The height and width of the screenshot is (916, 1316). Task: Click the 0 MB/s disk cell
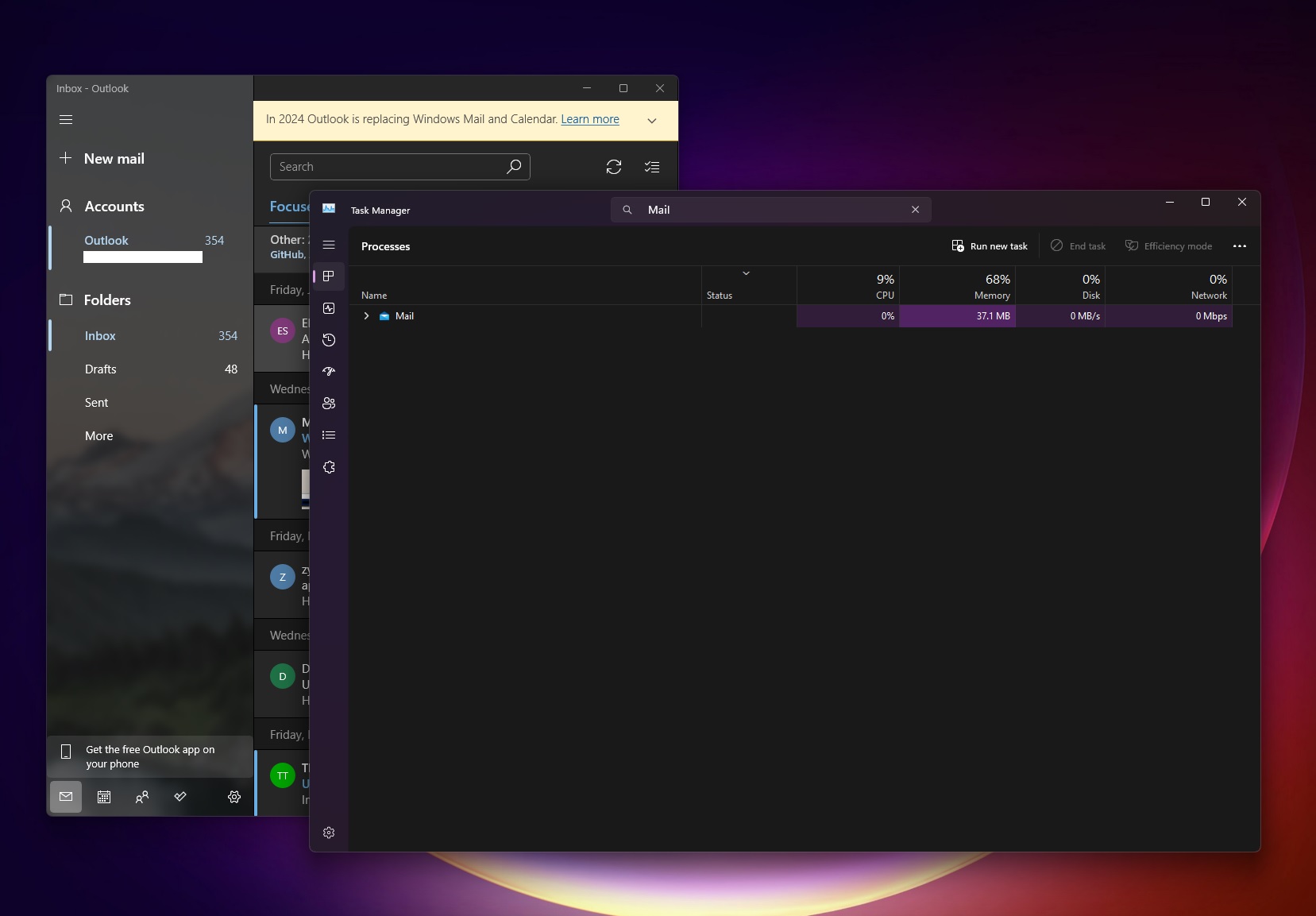point(1060,316)
